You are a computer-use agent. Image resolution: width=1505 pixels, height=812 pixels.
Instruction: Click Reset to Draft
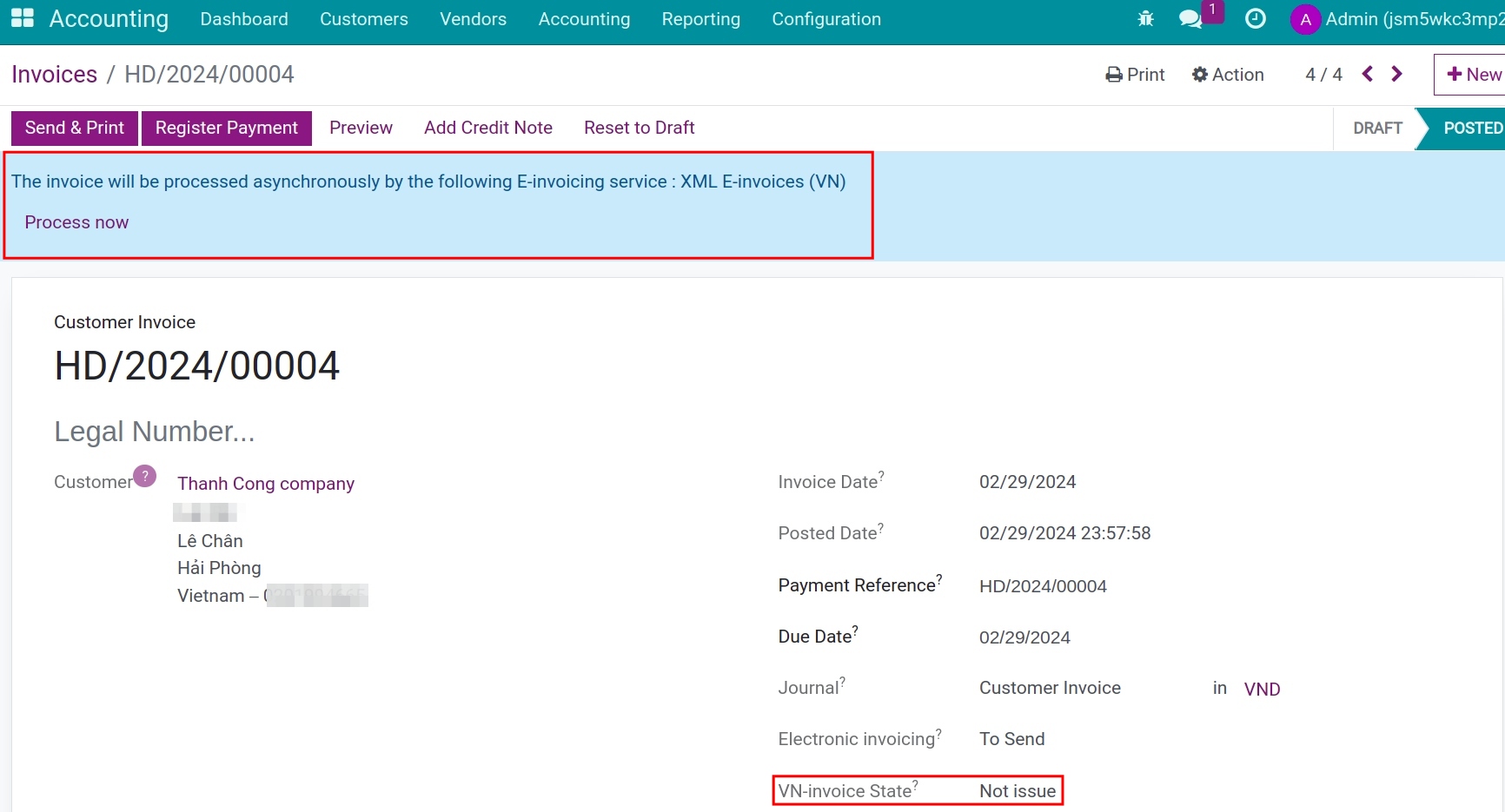click(x=640, y=128)
